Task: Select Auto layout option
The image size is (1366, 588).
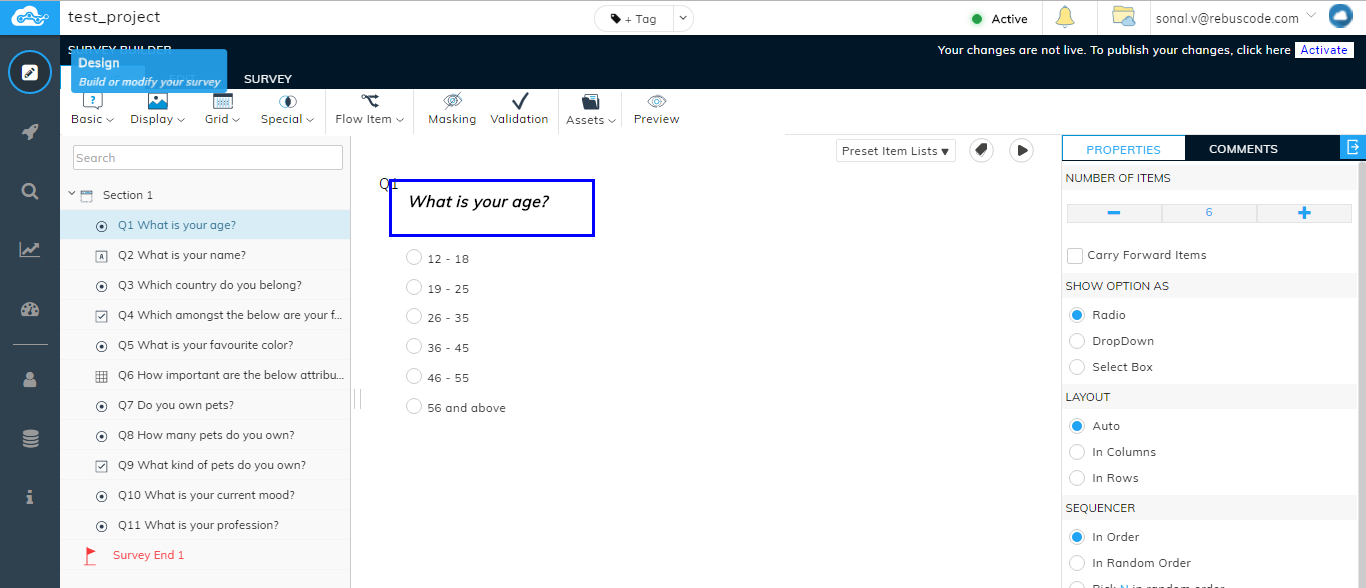Action: coord(1077,426)
